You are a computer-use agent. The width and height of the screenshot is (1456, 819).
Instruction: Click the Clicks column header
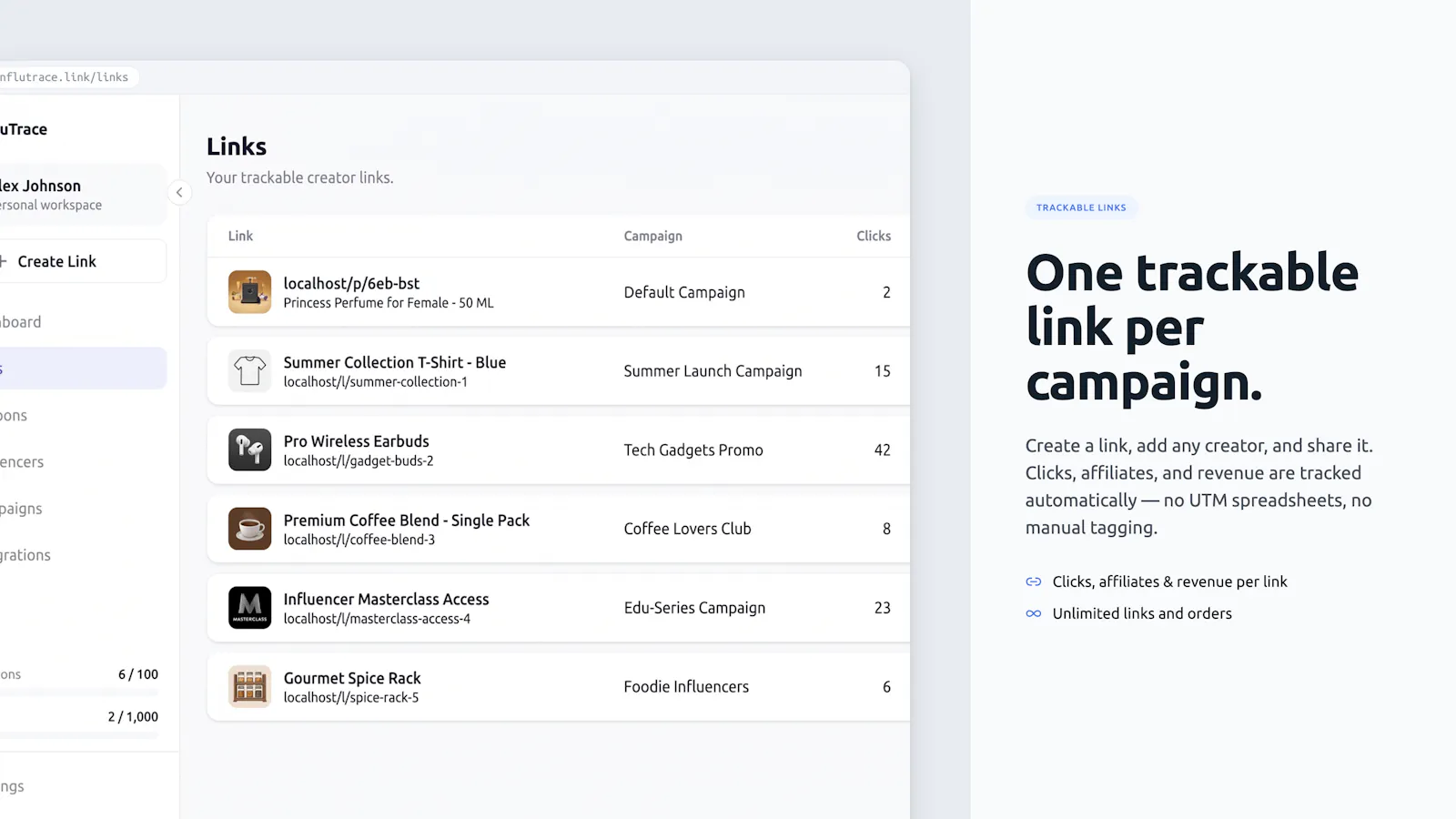click(874, 236)
